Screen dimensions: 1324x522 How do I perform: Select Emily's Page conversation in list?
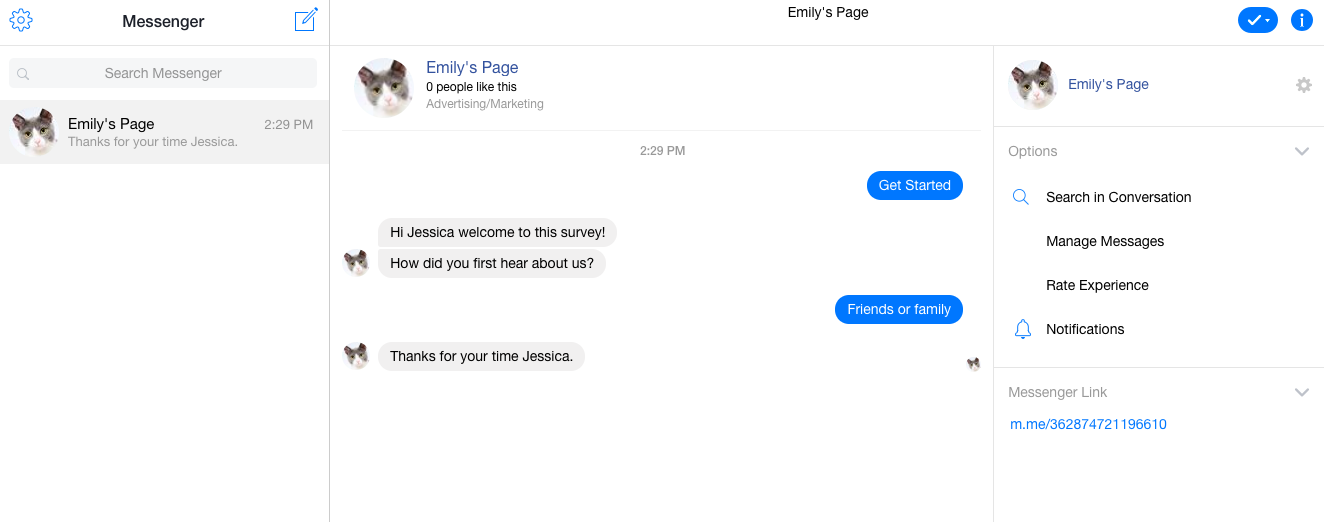click(164, 132)
